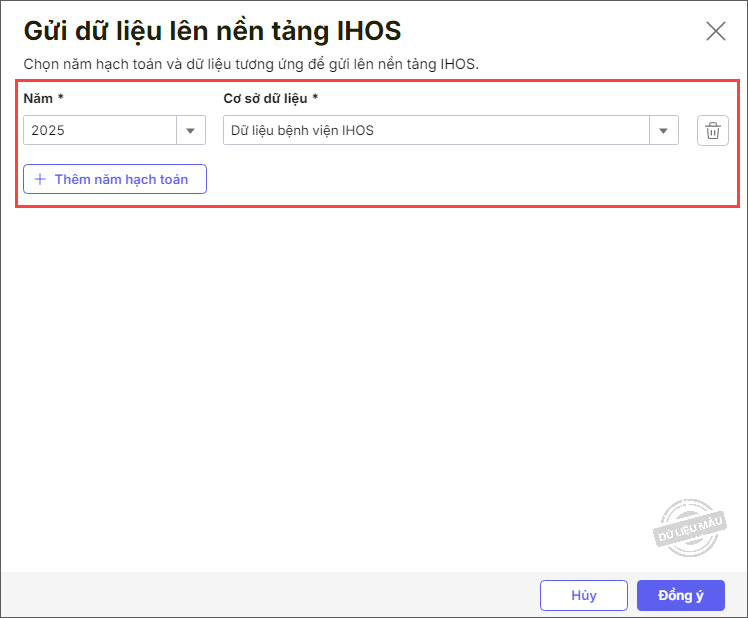This screenshot has width=748, height=618.
Task: Select the 'Dữ liệu bệnh viện IHOS' field
Action: 436,130
